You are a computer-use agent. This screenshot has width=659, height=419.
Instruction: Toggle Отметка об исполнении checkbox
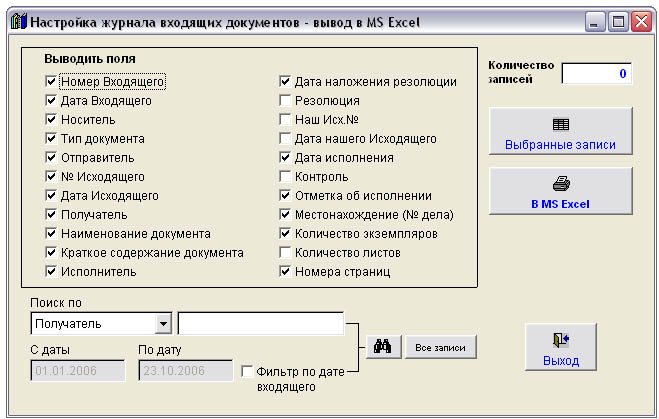pos(285,195)
